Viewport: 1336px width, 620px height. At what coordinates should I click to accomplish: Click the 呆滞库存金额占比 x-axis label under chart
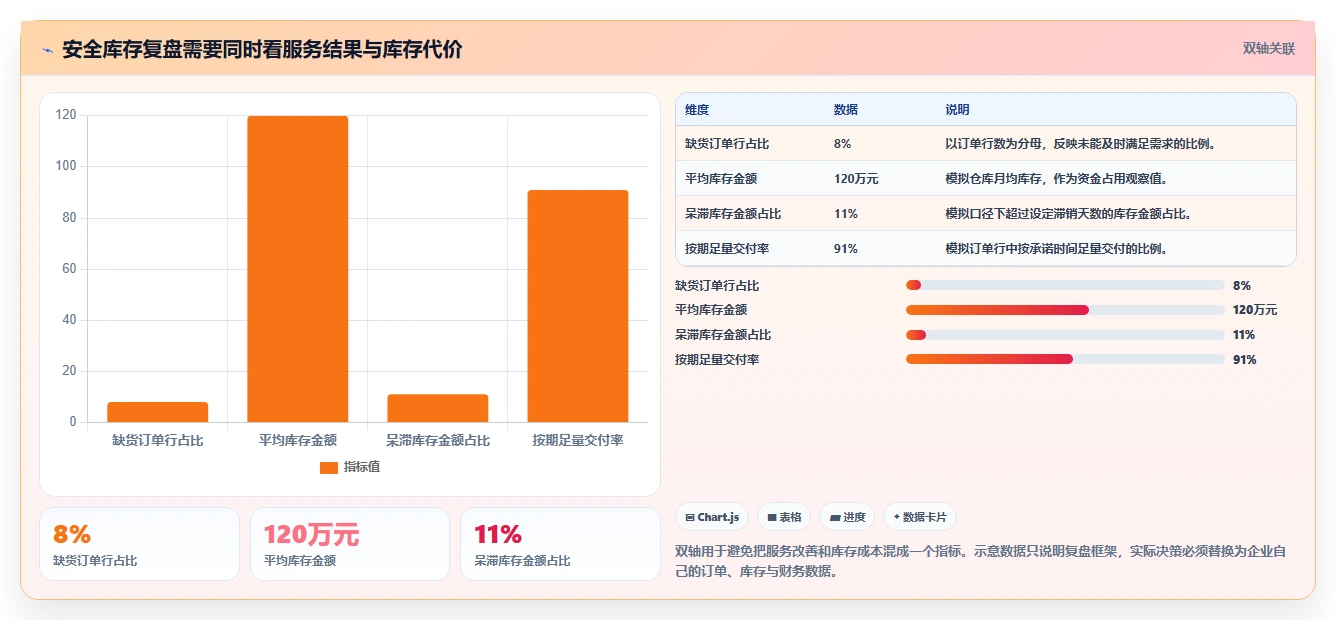(x=438, y=440)
